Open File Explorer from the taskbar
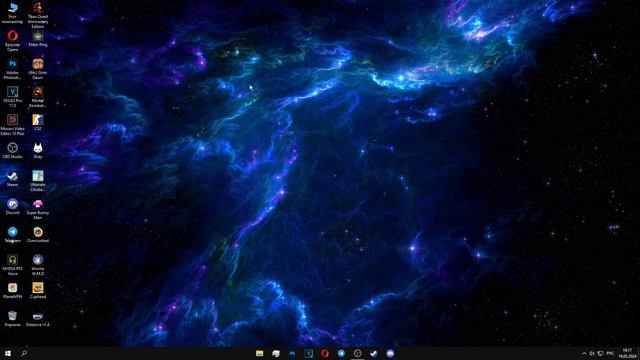The height and width of the screenshot is (360, 640). (x=260, y=353)
